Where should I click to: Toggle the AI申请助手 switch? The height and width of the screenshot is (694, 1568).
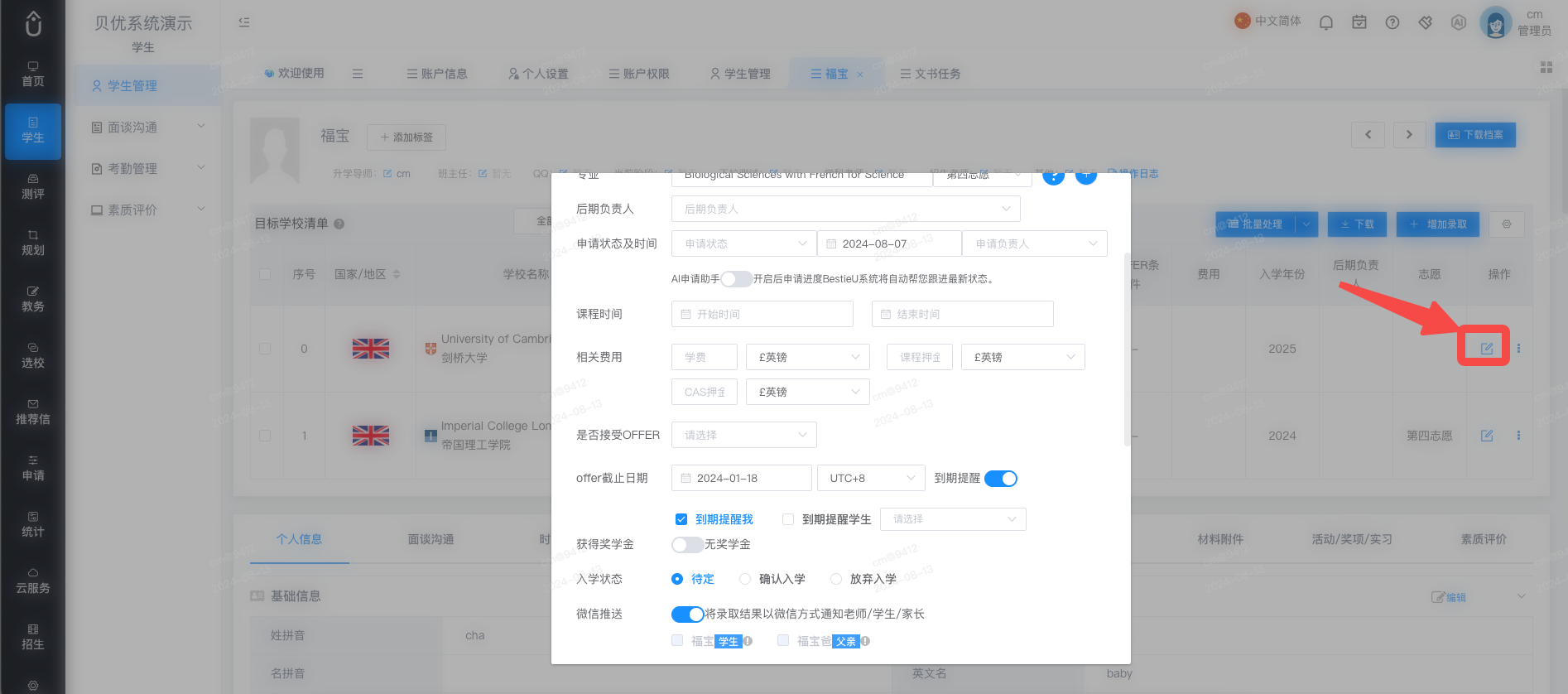pyautogui.click(x=736, y=279)
